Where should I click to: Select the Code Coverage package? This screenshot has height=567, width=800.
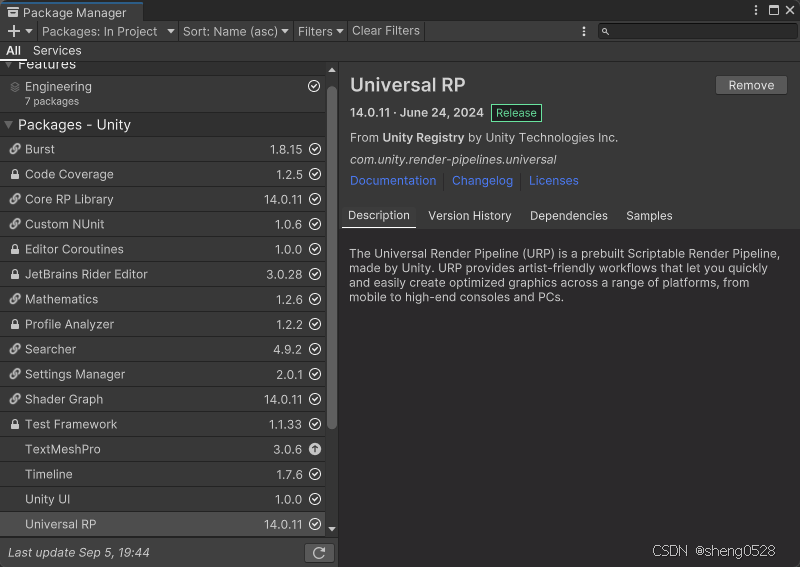[x=162, y=174]
